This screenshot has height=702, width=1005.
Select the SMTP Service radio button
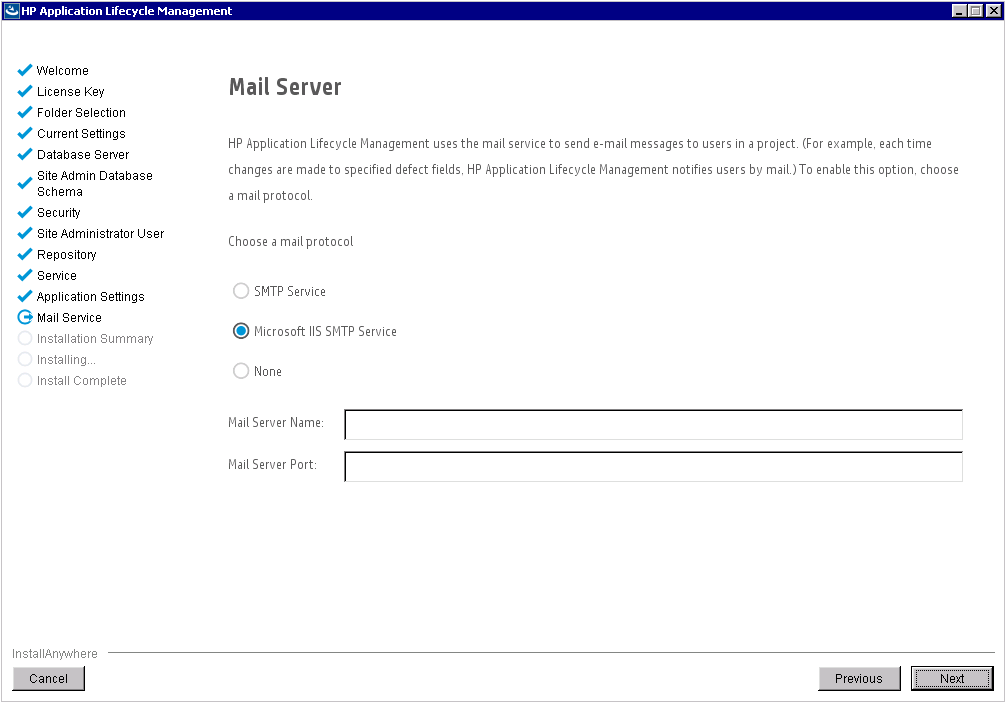coord(241,291)
